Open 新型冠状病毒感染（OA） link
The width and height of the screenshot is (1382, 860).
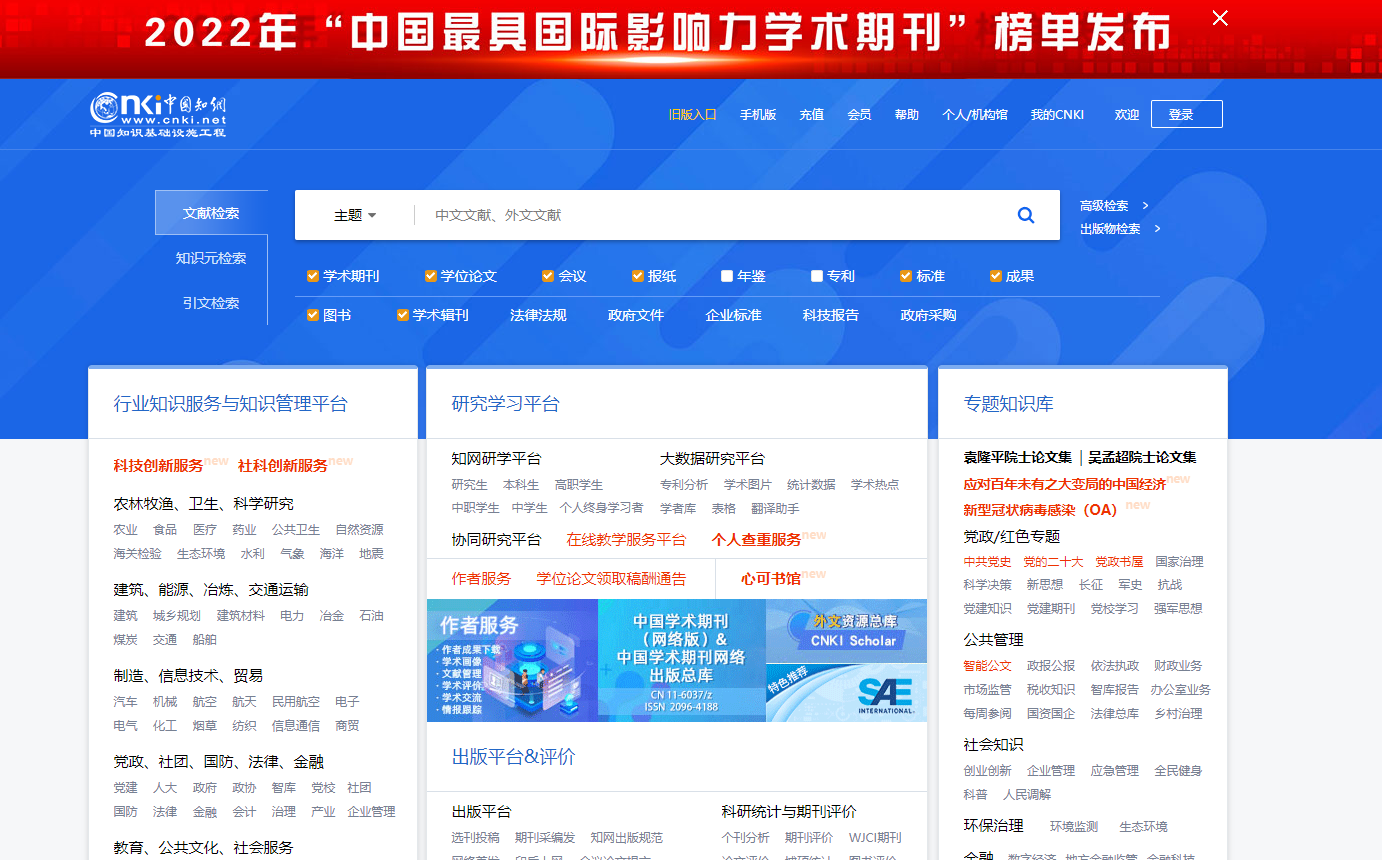click(1040, 510)
